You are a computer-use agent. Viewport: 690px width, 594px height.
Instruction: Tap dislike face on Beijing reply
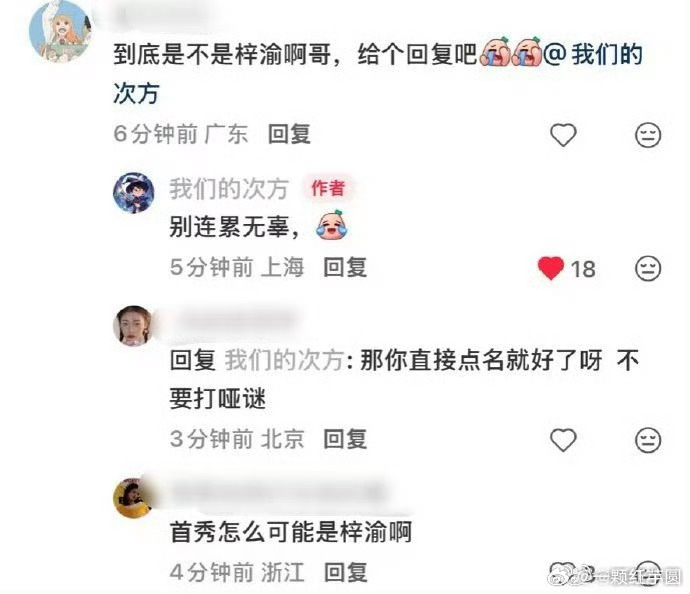(648, 440)
